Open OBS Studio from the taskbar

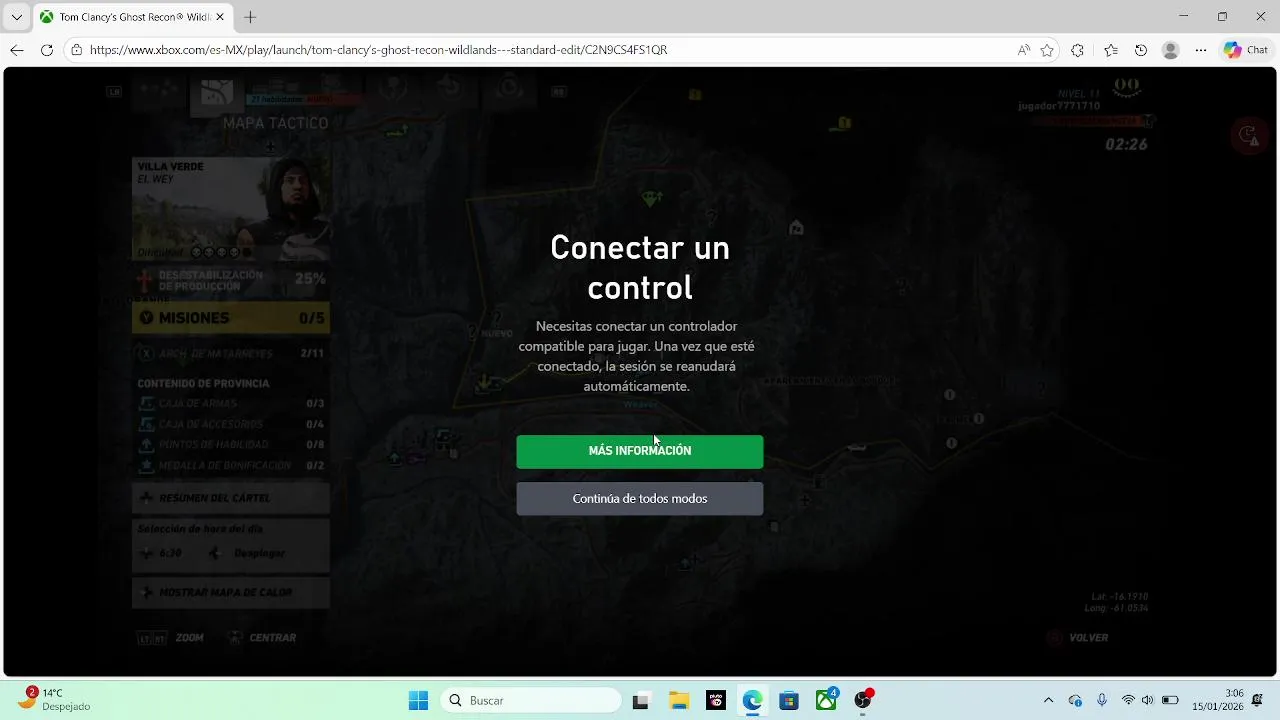(x=863, y=701)
